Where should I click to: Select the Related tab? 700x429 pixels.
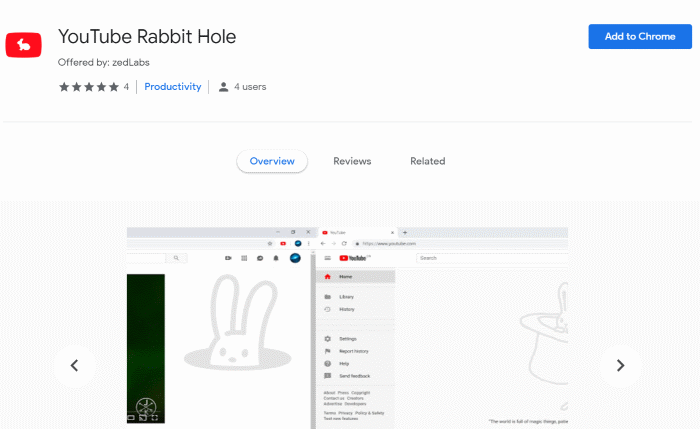click(428, 161)
